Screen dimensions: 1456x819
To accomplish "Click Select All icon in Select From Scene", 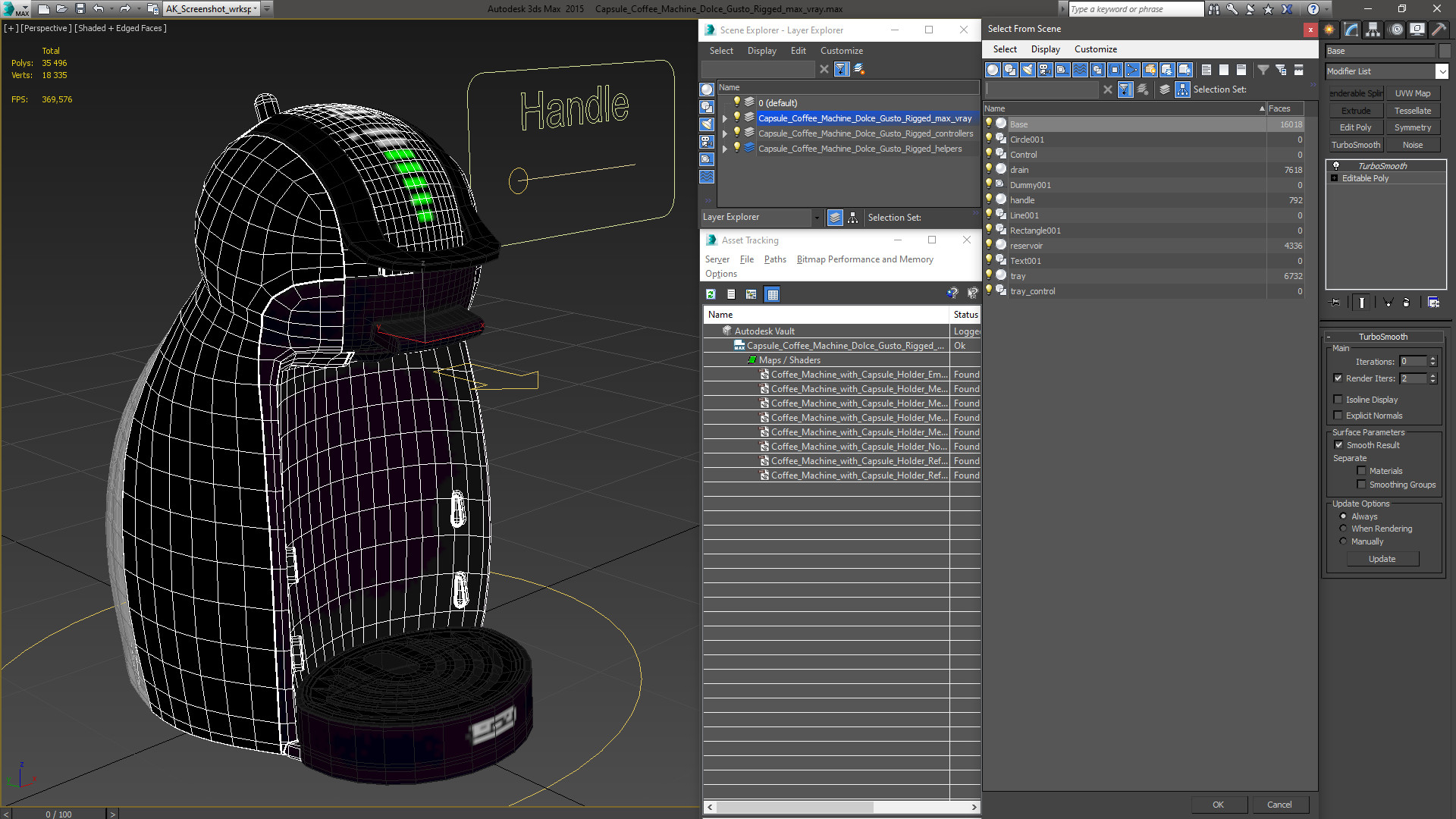I will (x=1207, y=70).
